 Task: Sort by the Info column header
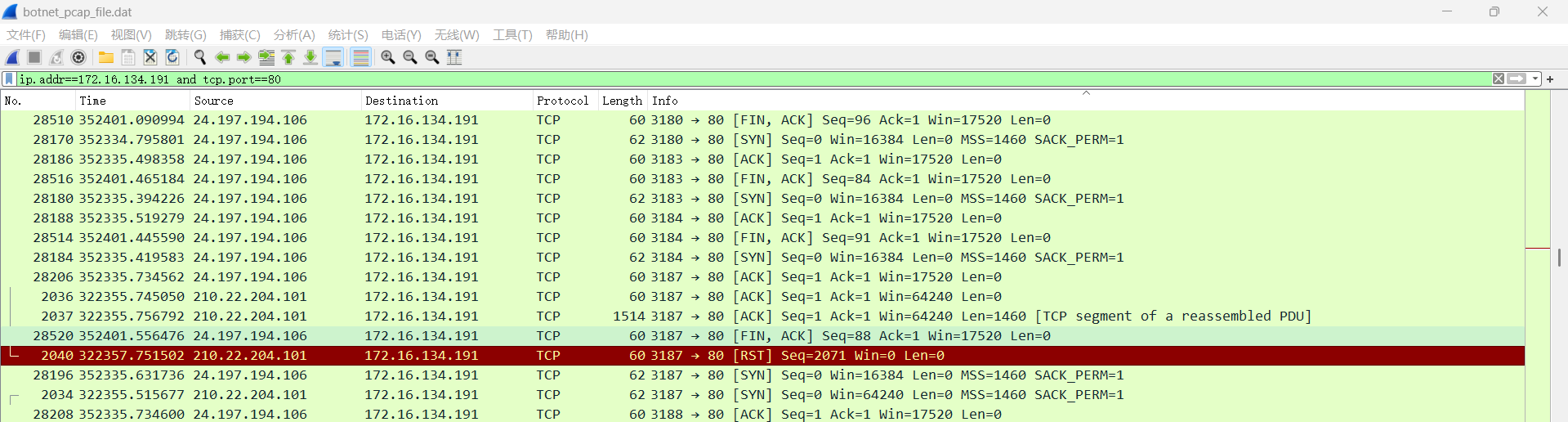click(1086, 101)
